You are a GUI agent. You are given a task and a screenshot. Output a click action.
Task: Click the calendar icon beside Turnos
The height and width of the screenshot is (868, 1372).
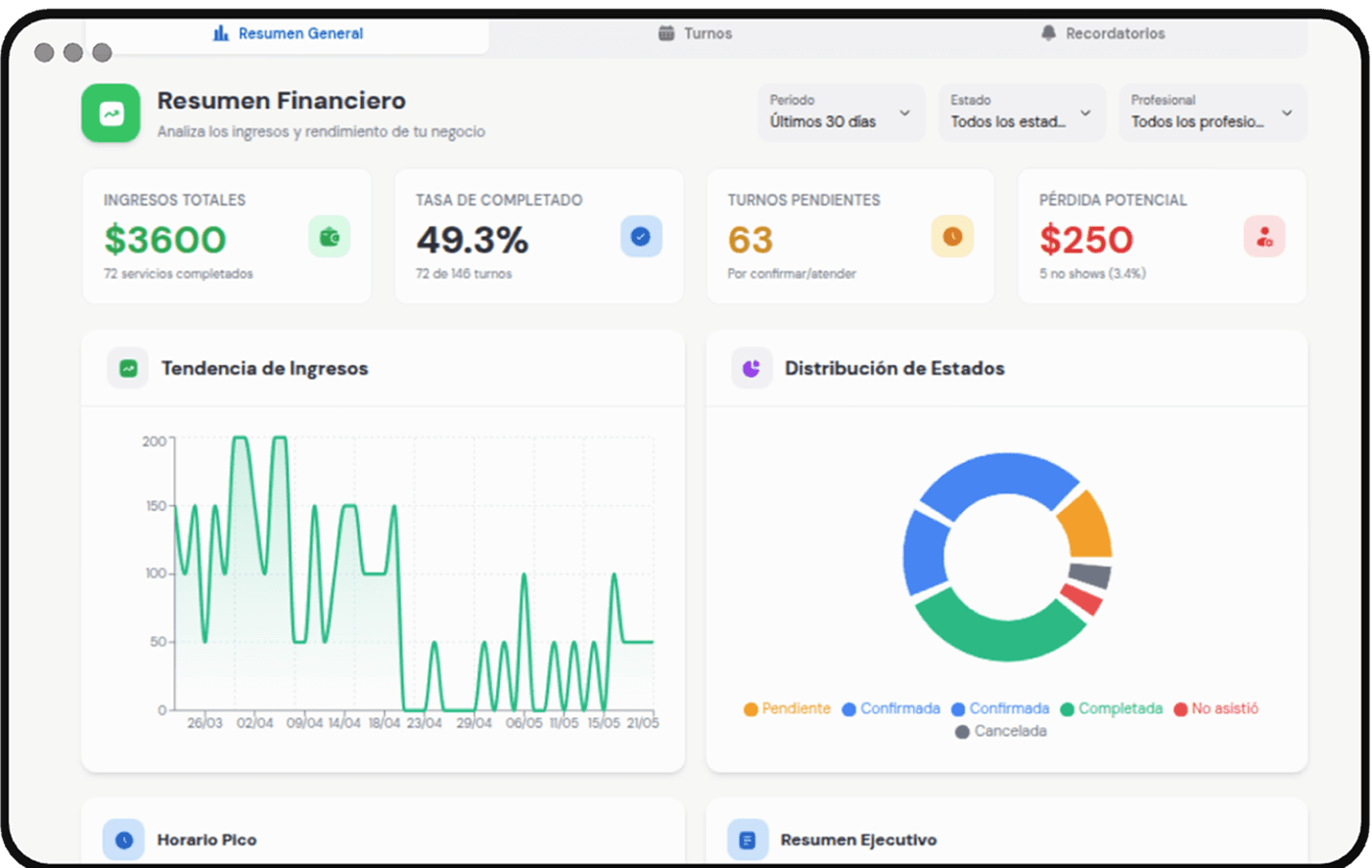click(x=666, y=33)
